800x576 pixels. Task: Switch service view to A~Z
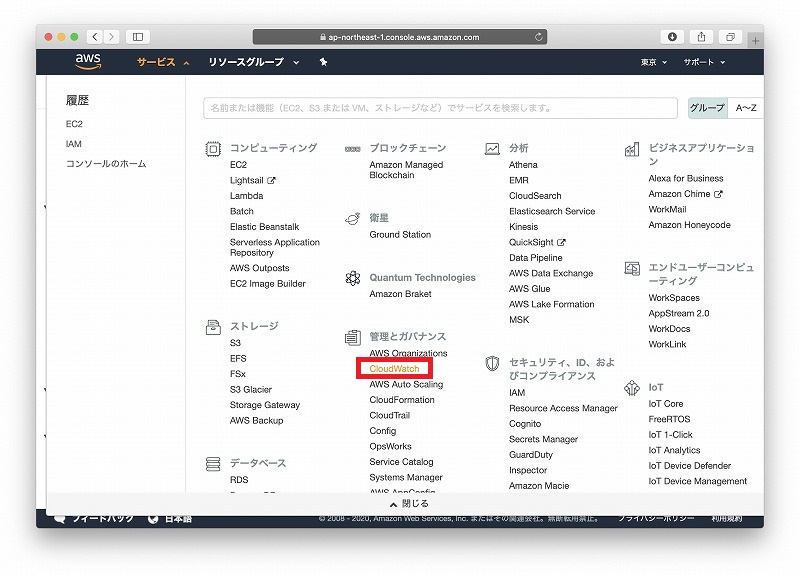(746, 108)
